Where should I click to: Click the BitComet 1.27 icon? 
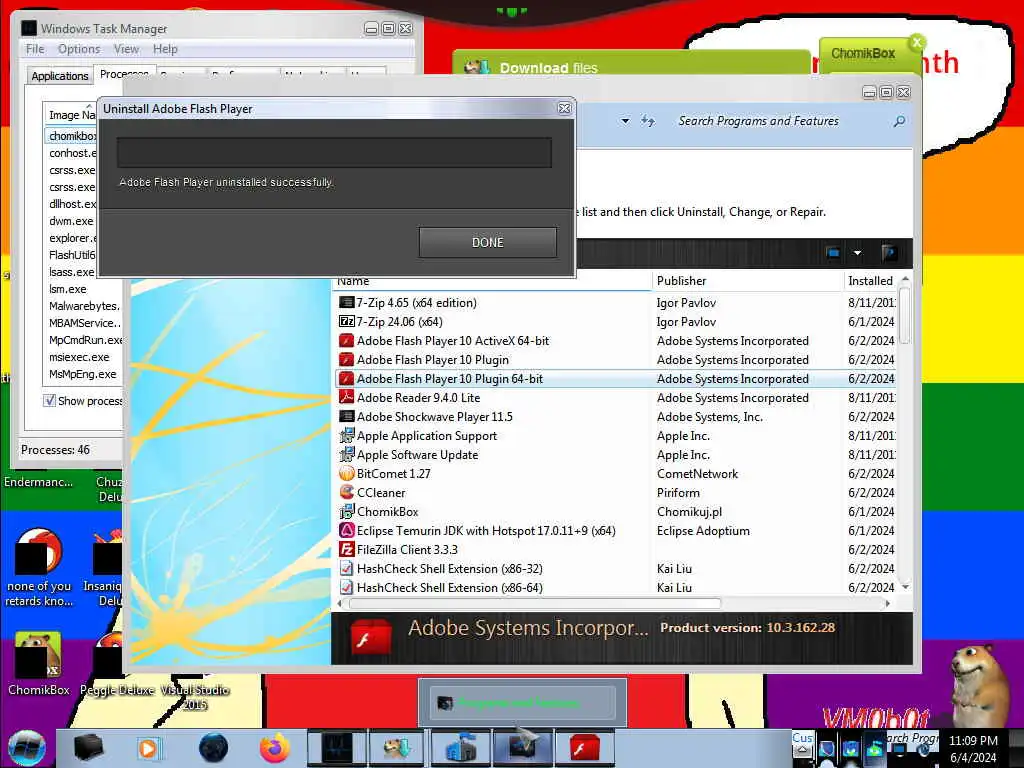(346, 473)
